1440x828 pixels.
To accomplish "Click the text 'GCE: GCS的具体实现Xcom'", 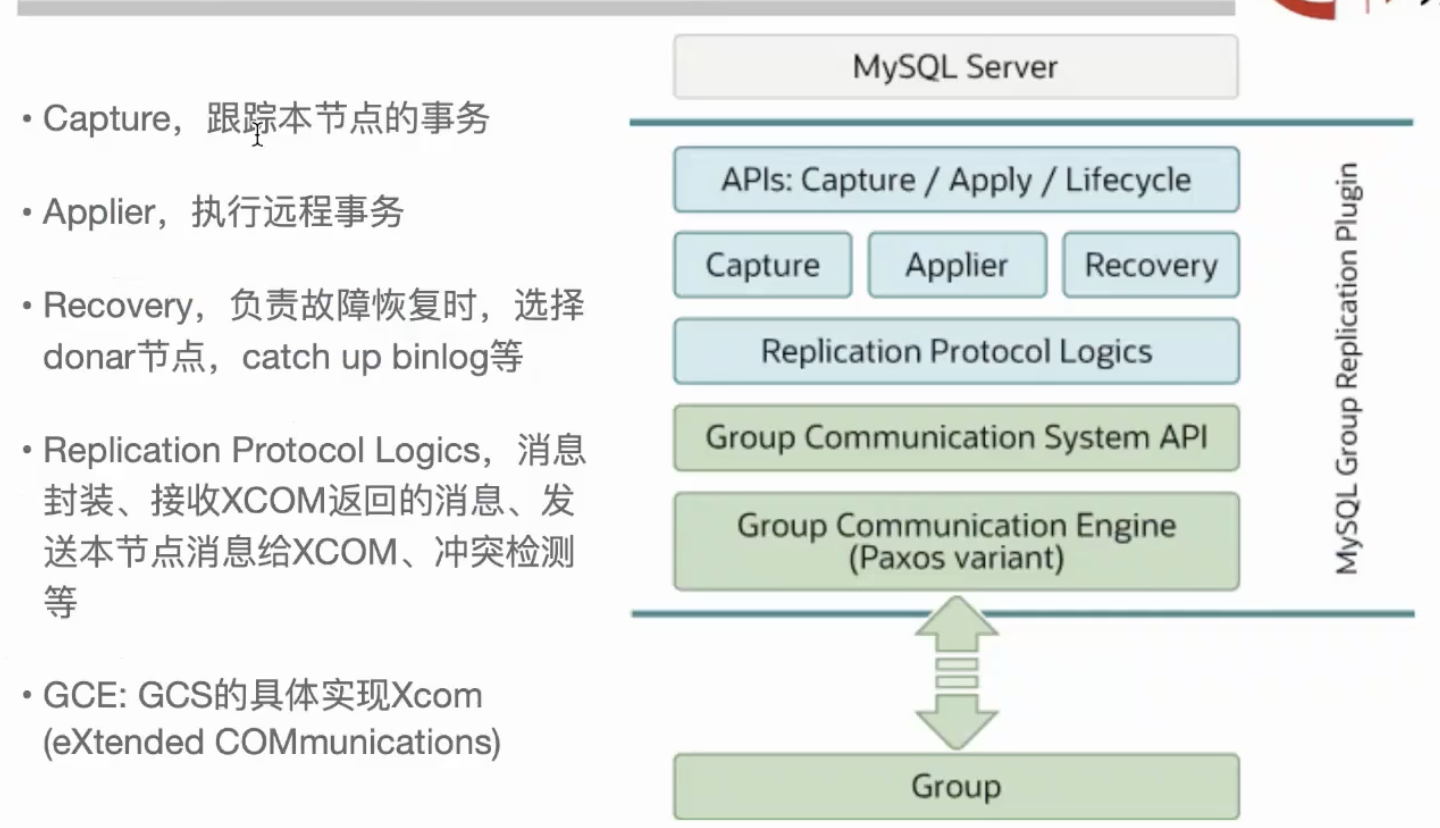I will 262,695.
